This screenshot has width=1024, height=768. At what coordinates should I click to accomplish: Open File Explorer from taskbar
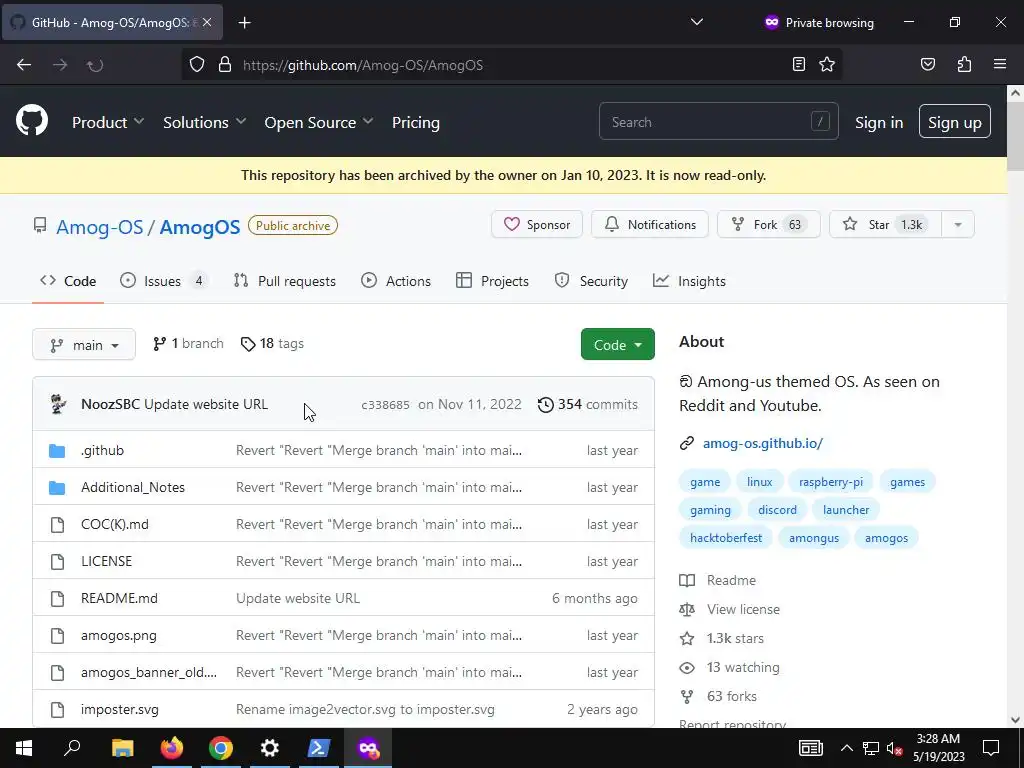click(x=122, y=748)
